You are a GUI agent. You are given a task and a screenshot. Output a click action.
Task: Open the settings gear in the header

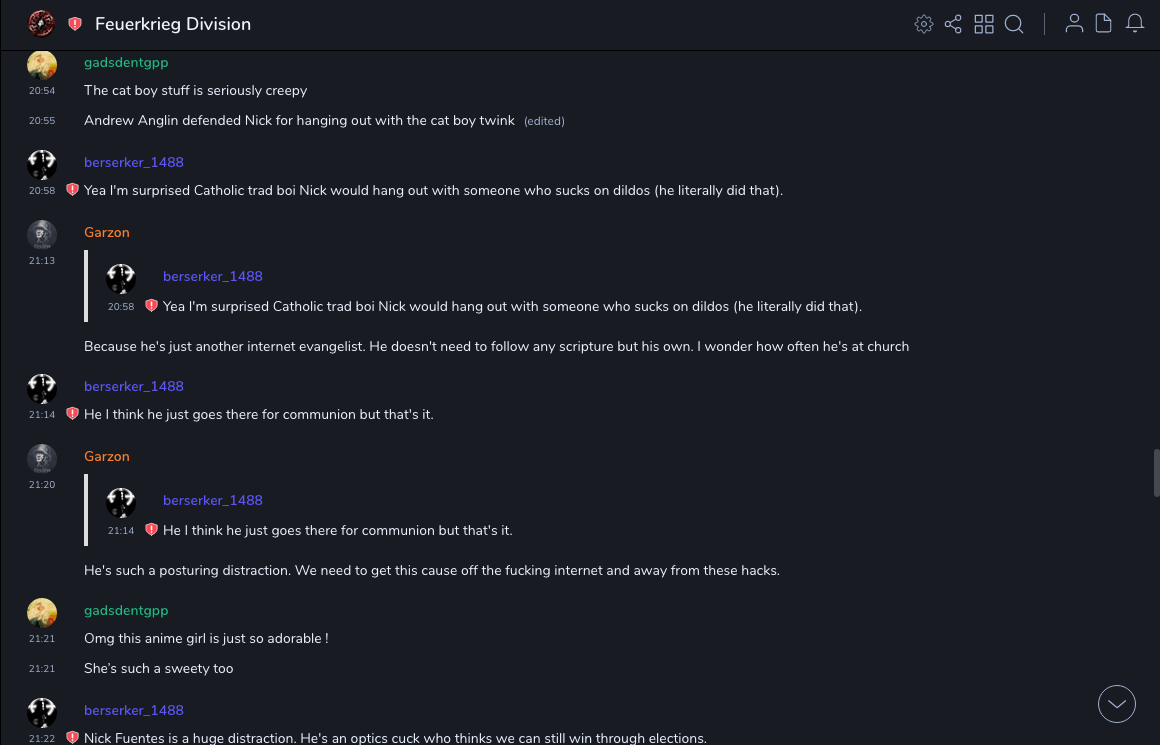(924, 24)
